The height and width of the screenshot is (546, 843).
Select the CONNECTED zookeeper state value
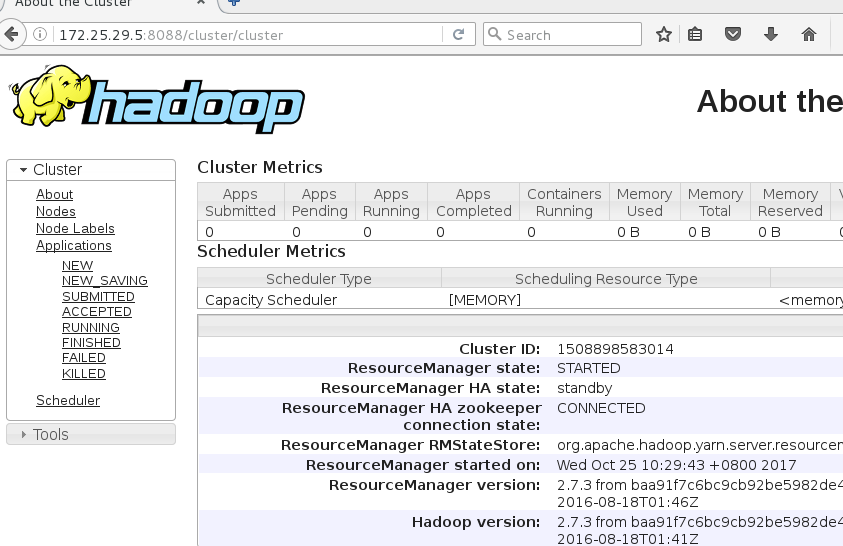[x=601, y=408]
